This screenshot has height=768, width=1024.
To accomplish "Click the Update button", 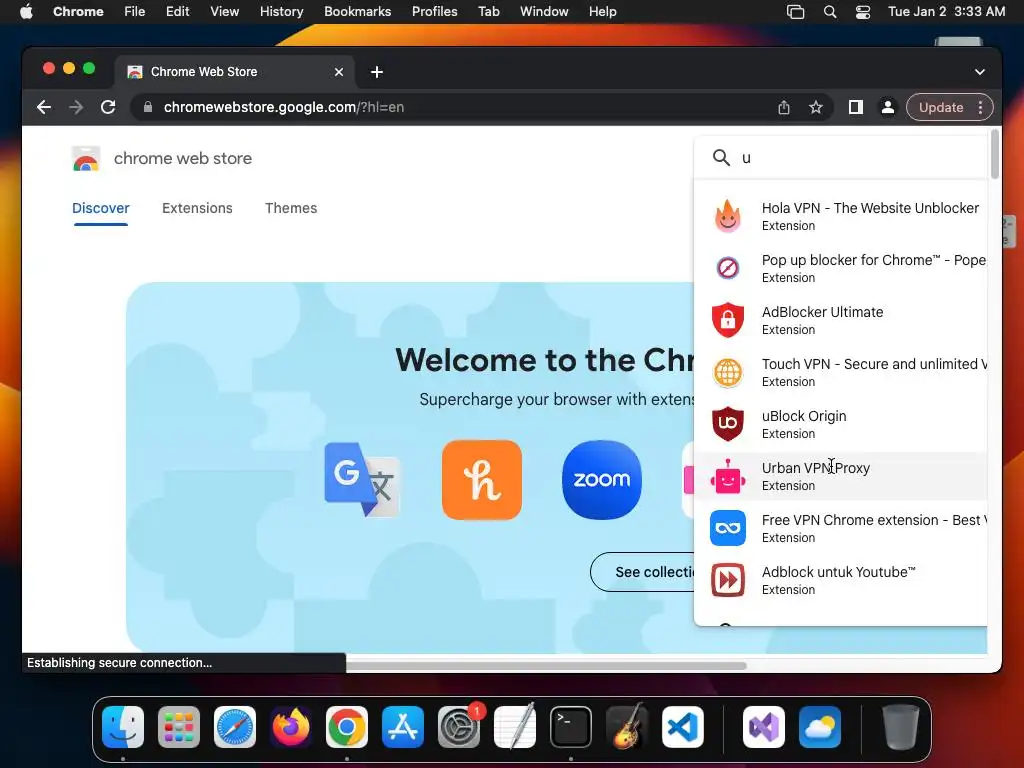I will pos(940,107).
